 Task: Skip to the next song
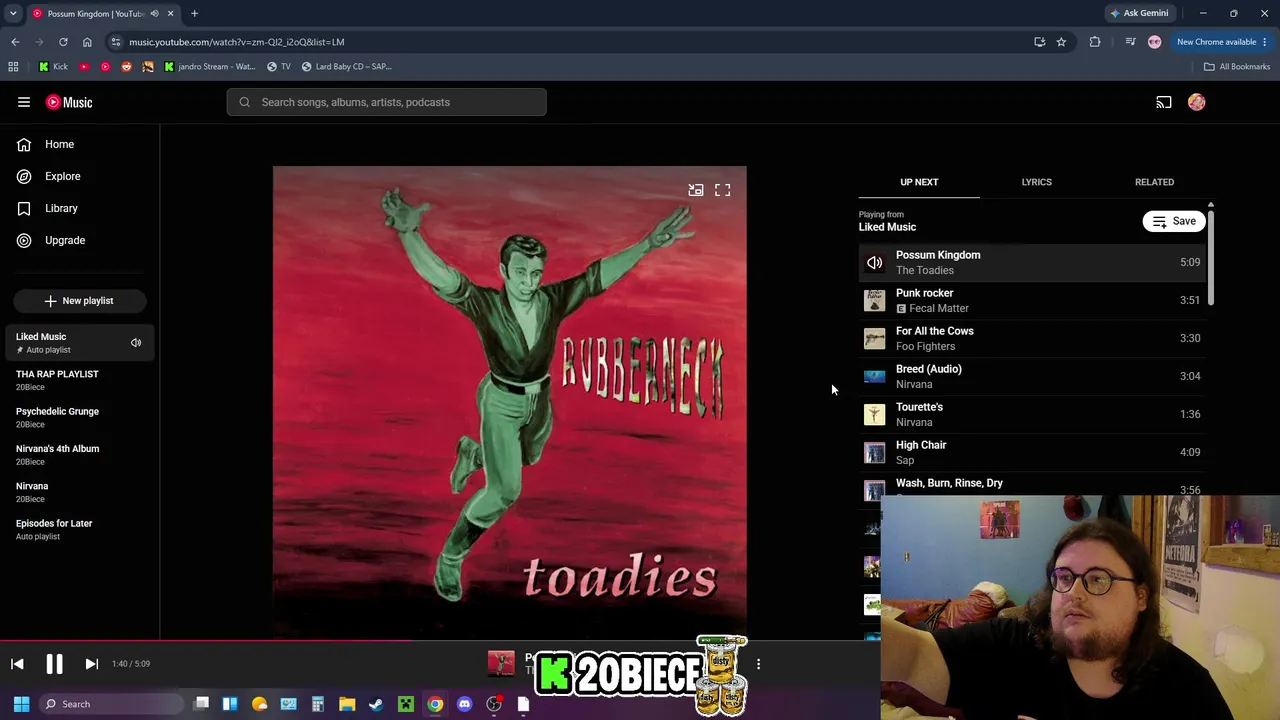[x=91, y=664]
